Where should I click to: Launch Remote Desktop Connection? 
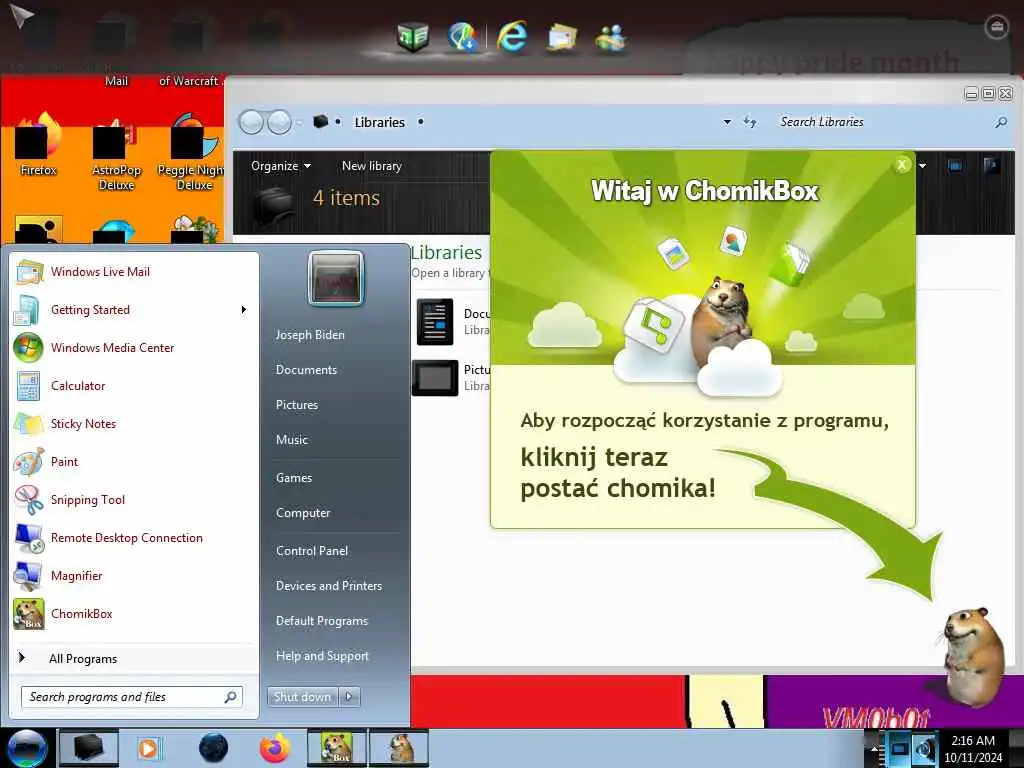(x=134, y=537)
